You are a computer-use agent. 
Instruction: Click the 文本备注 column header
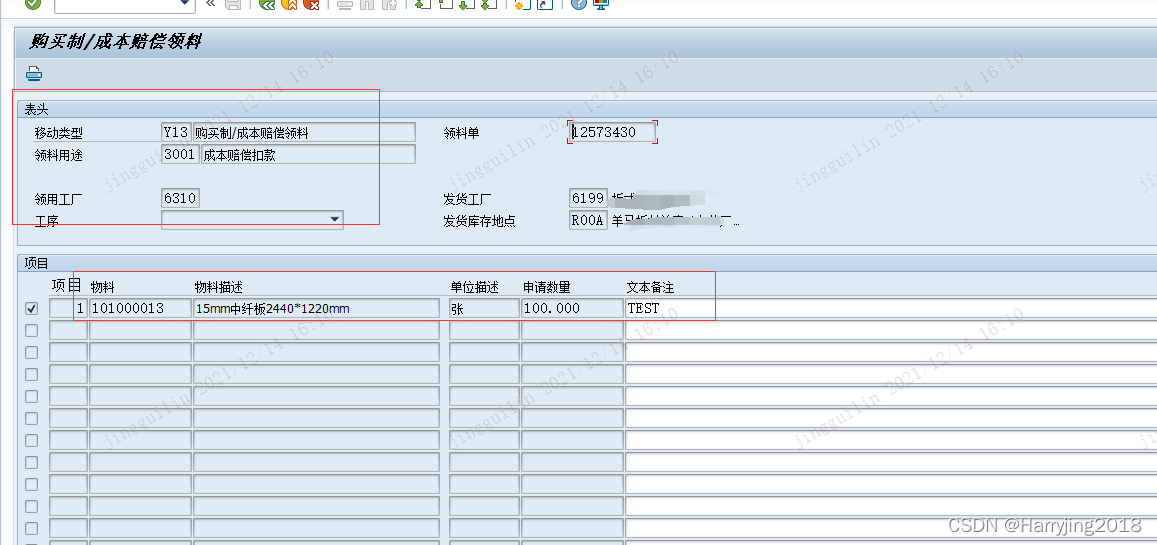(651, 286)
